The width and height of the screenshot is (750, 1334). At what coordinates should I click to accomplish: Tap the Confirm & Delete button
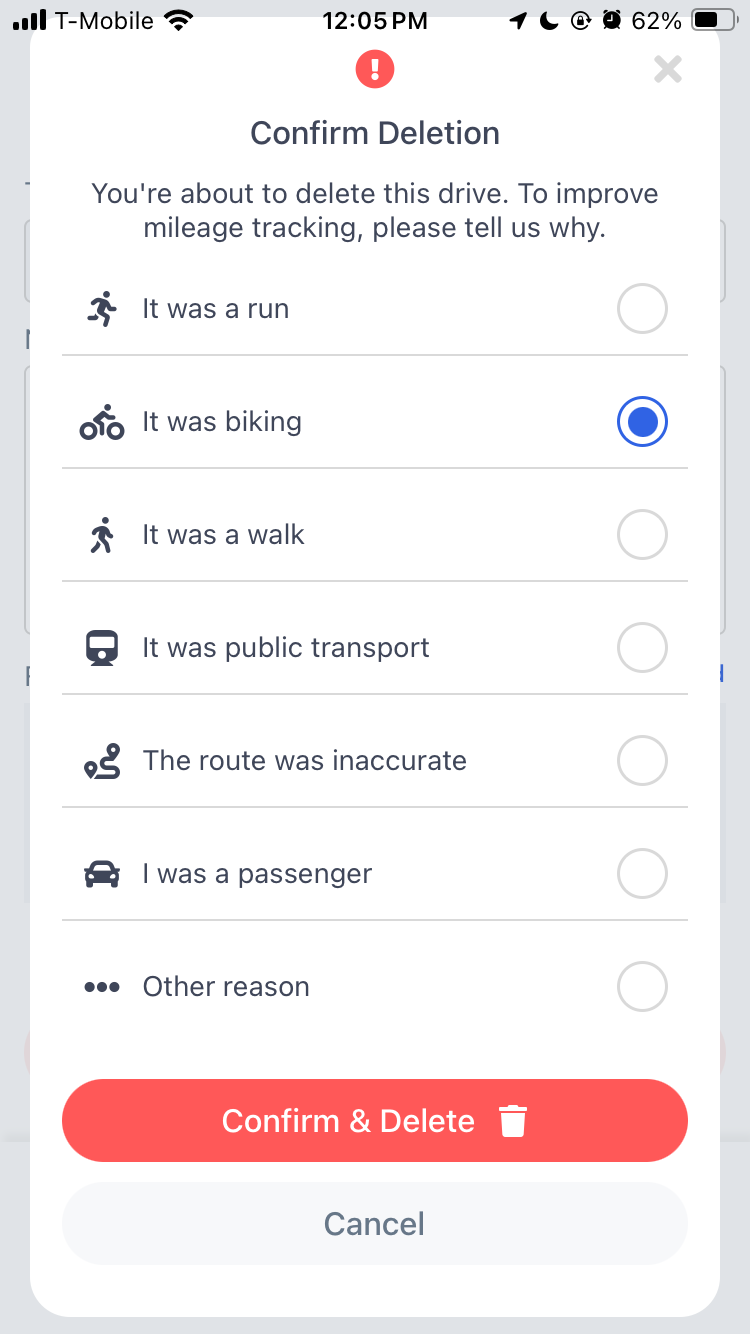pos(375,1121)
